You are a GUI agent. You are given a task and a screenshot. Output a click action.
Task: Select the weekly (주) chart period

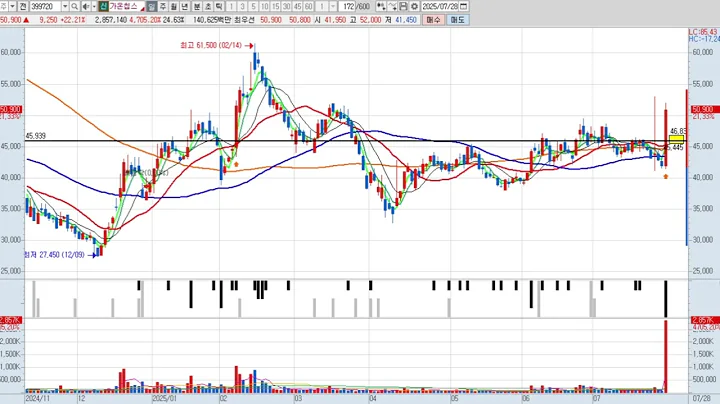coord(163,6)
